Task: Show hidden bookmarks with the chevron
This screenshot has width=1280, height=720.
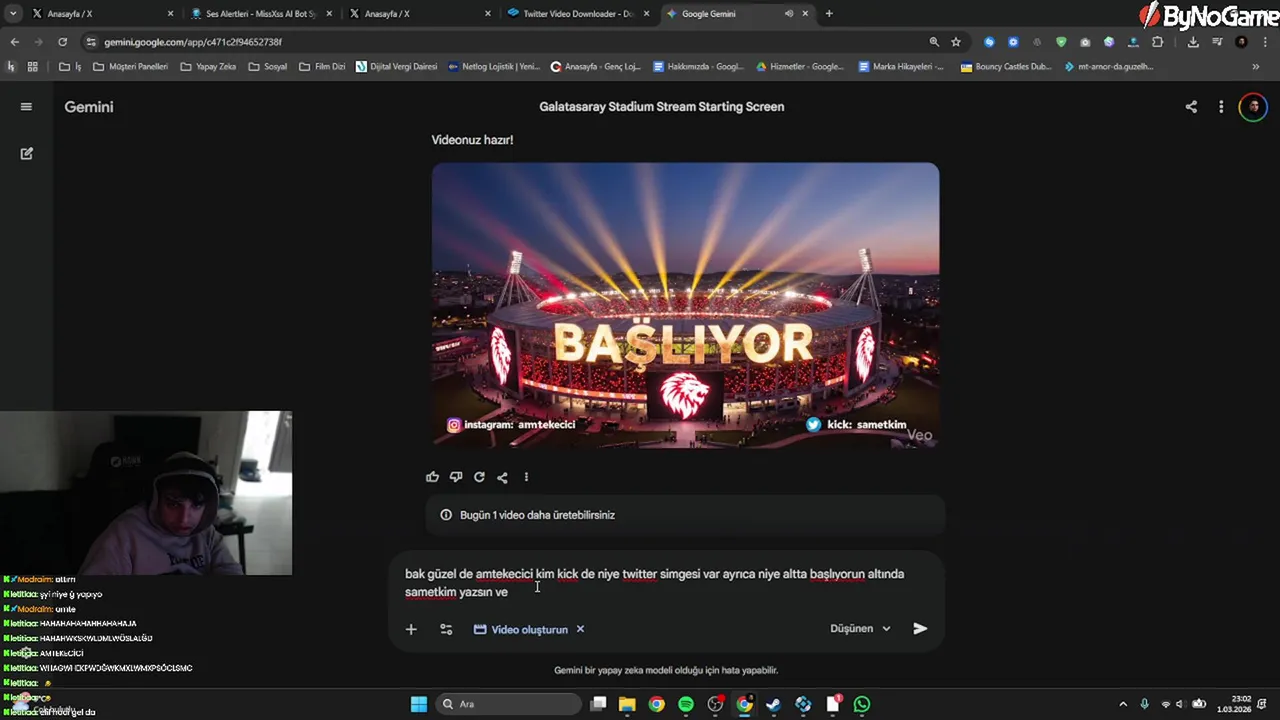Action: click(x=1256, y=67)
